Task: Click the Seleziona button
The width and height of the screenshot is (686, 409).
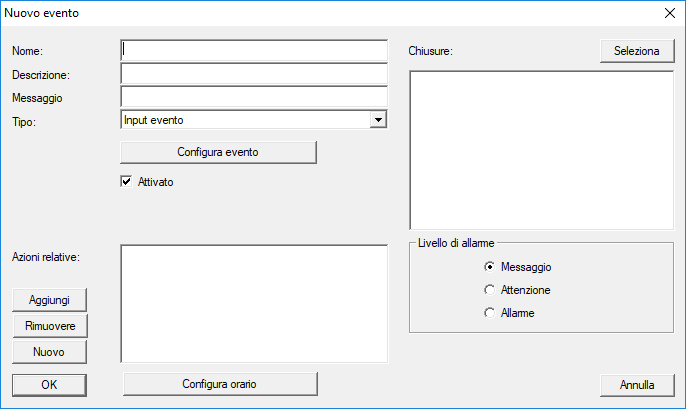Action: tap(630, 51)
